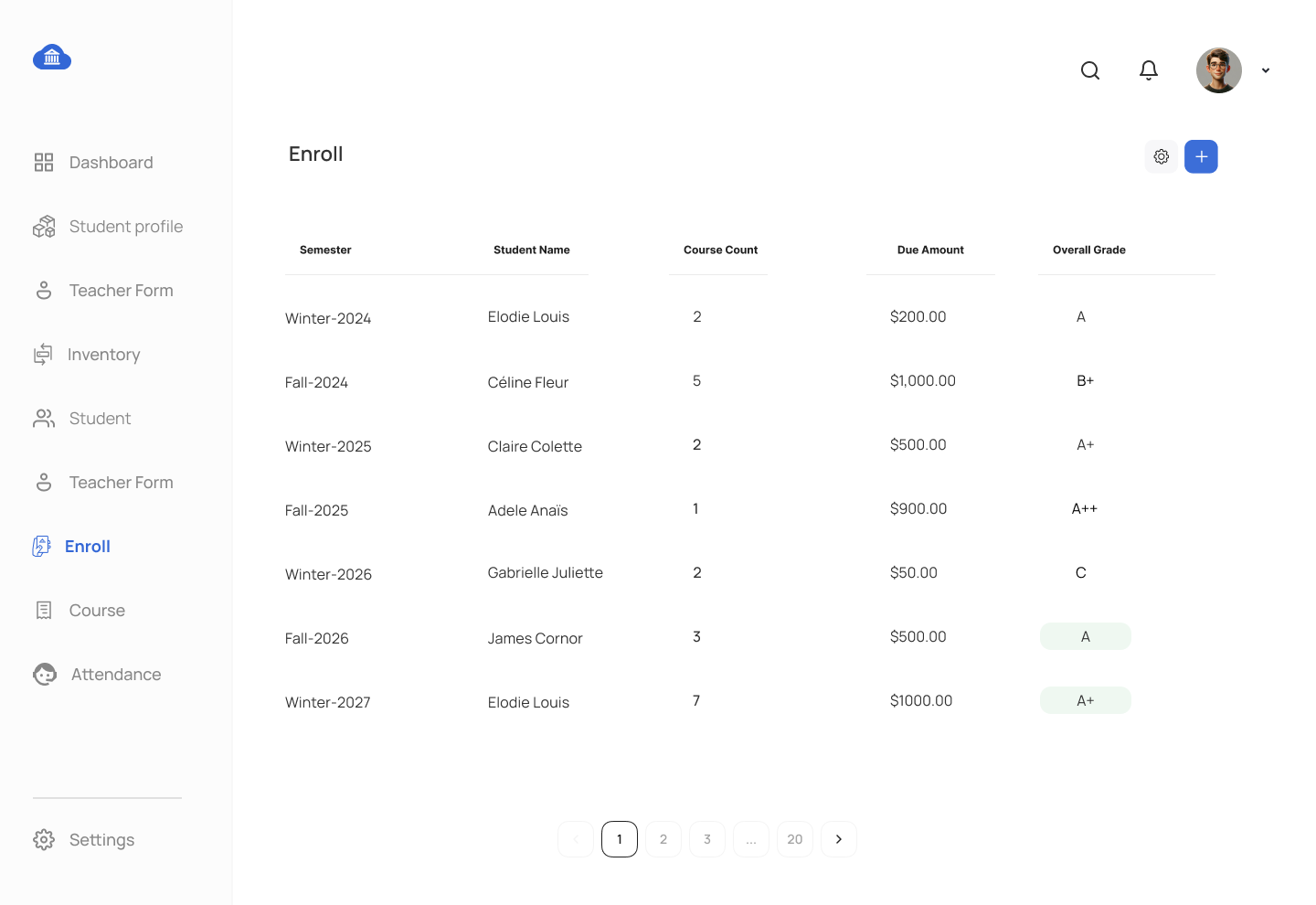Click pagination ellipsis button

click(751, 839)
